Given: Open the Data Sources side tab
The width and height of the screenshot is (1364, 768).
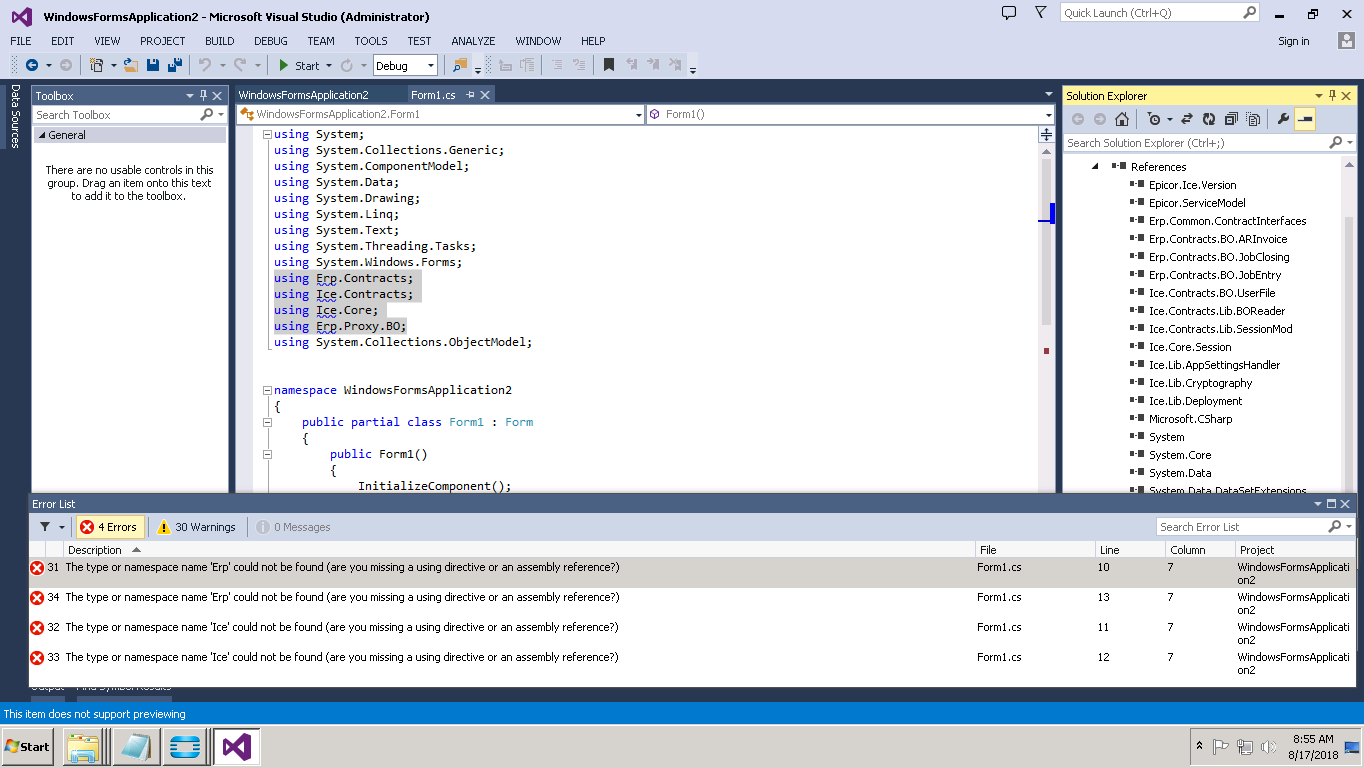Looking at the screenshot, I should pos(15,116).
